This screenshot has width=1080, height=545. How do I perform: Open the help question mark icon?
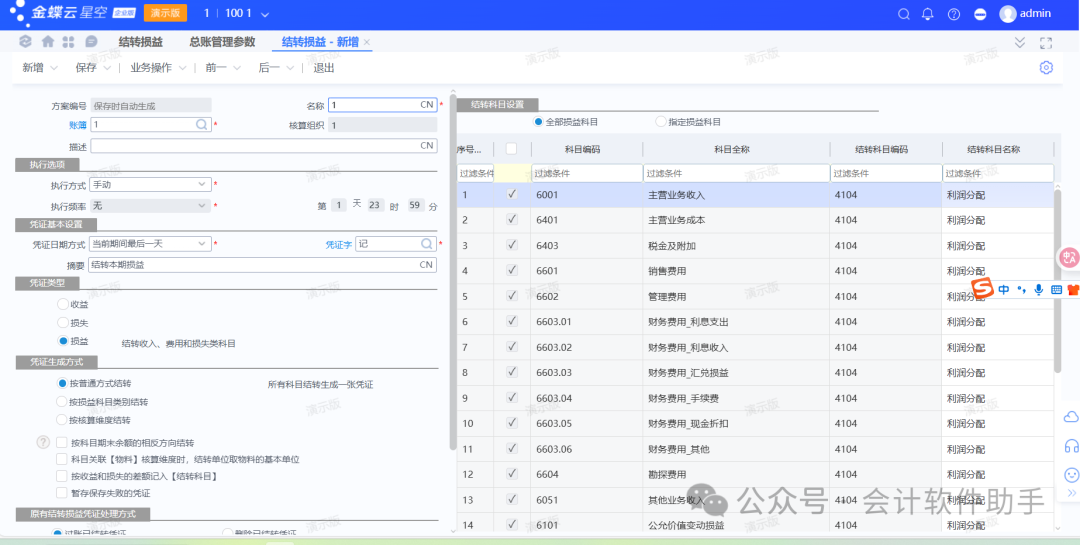tap(954, 14)
